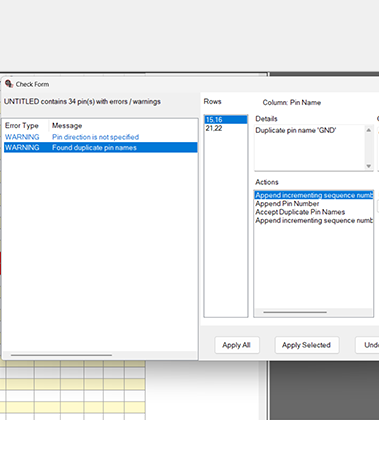Click the error list horizontal scrollbar
This screenshot has height=471, width=379.
pyautogui.click(x=61, y=355)
